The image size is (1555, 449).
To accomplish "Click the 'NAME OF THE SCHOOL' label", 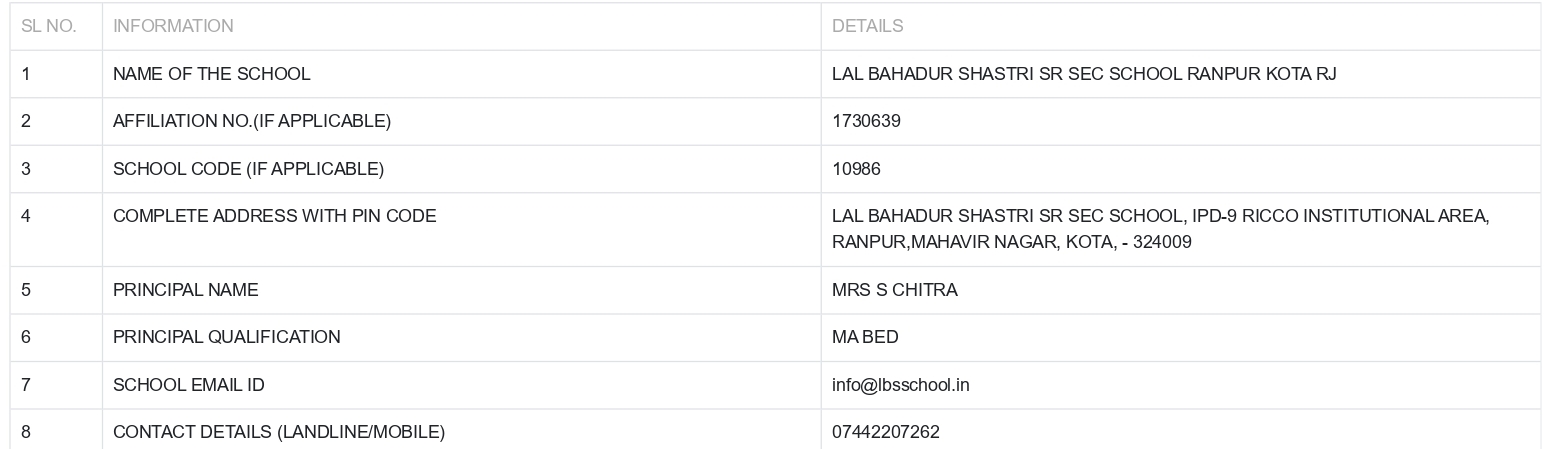I will (x=211, y=74).
